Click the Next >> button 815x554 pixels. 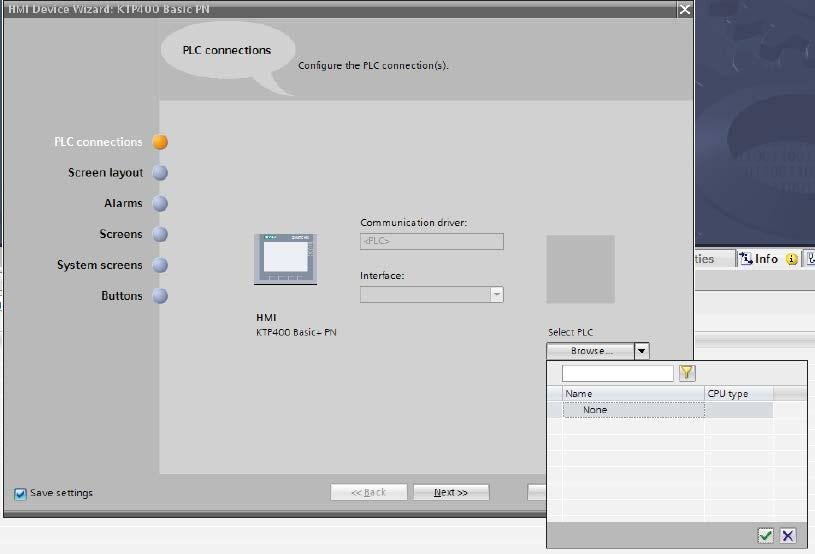[x=451, y=492]
